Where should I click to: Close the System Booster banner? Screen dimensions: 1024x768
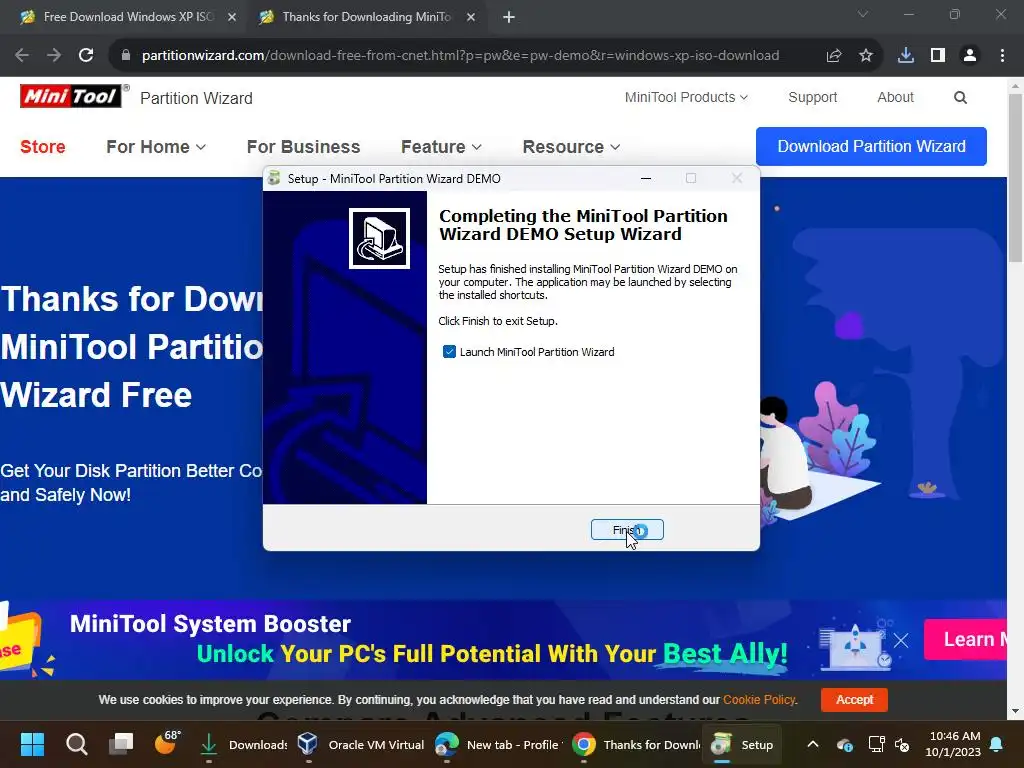[x=901, y=640]
